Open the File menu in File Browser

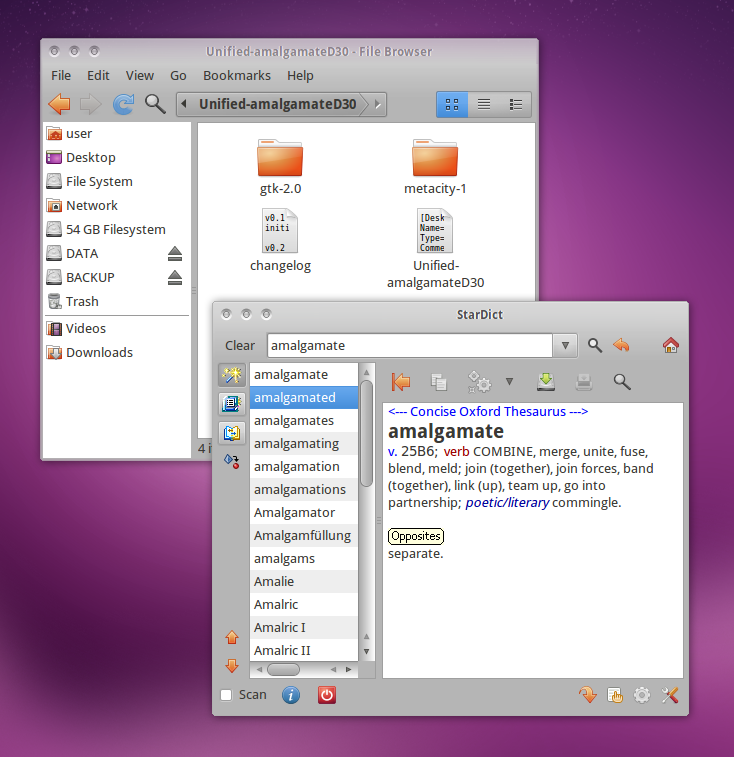click(61, 76)
